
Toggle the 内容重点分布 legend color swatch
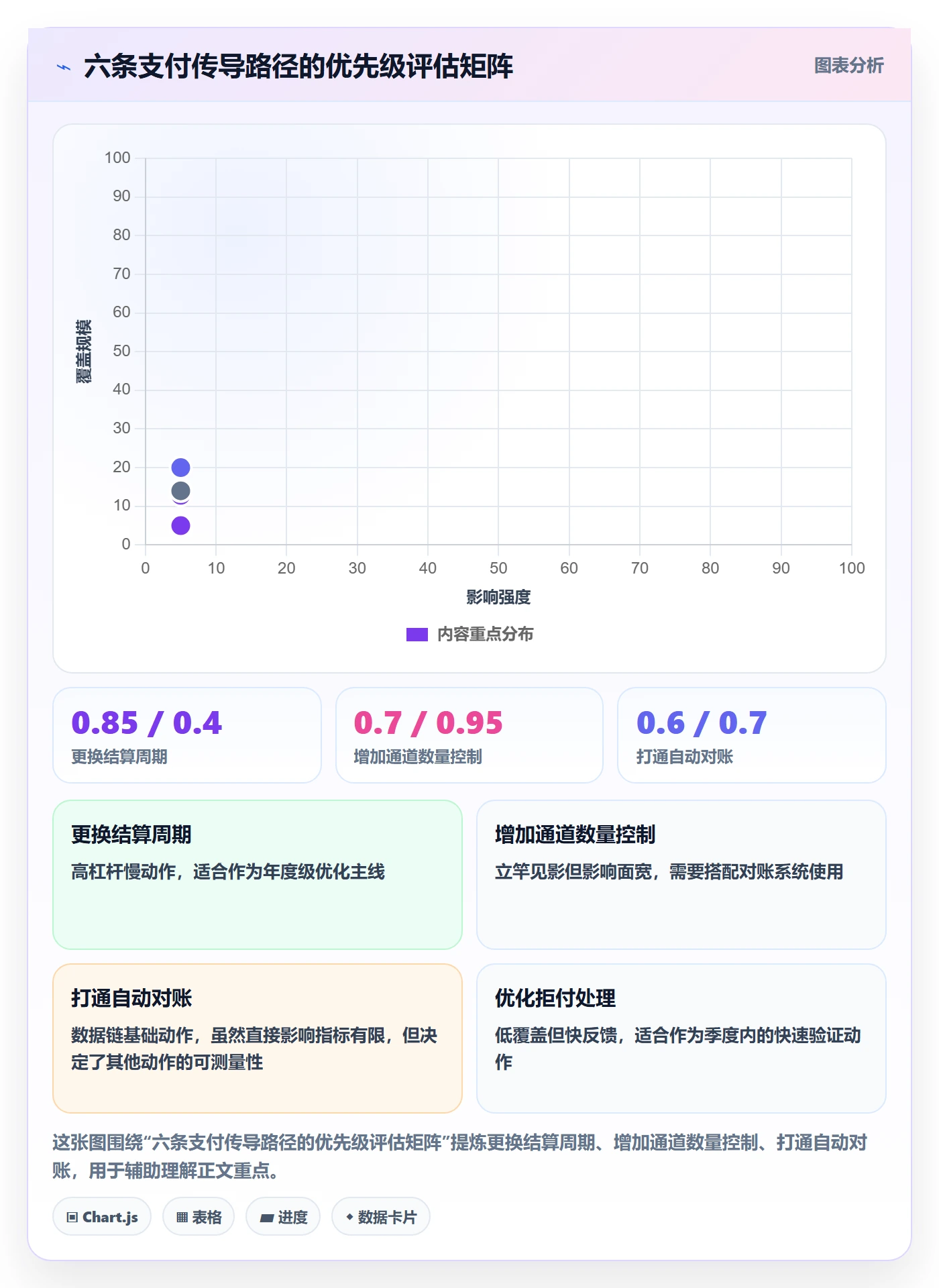tap(417, 635)
